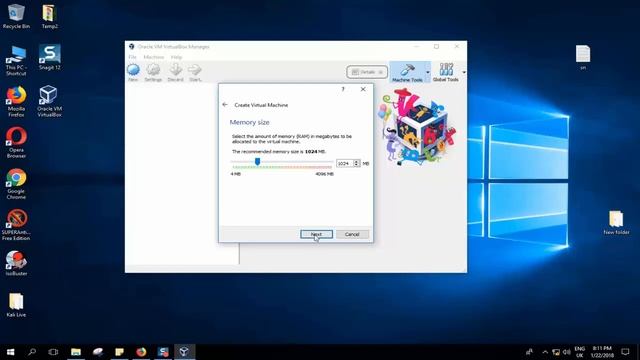Open the ENG UK language indicator
The height and width of the screenshot is (360, 640).
(580, 352)
